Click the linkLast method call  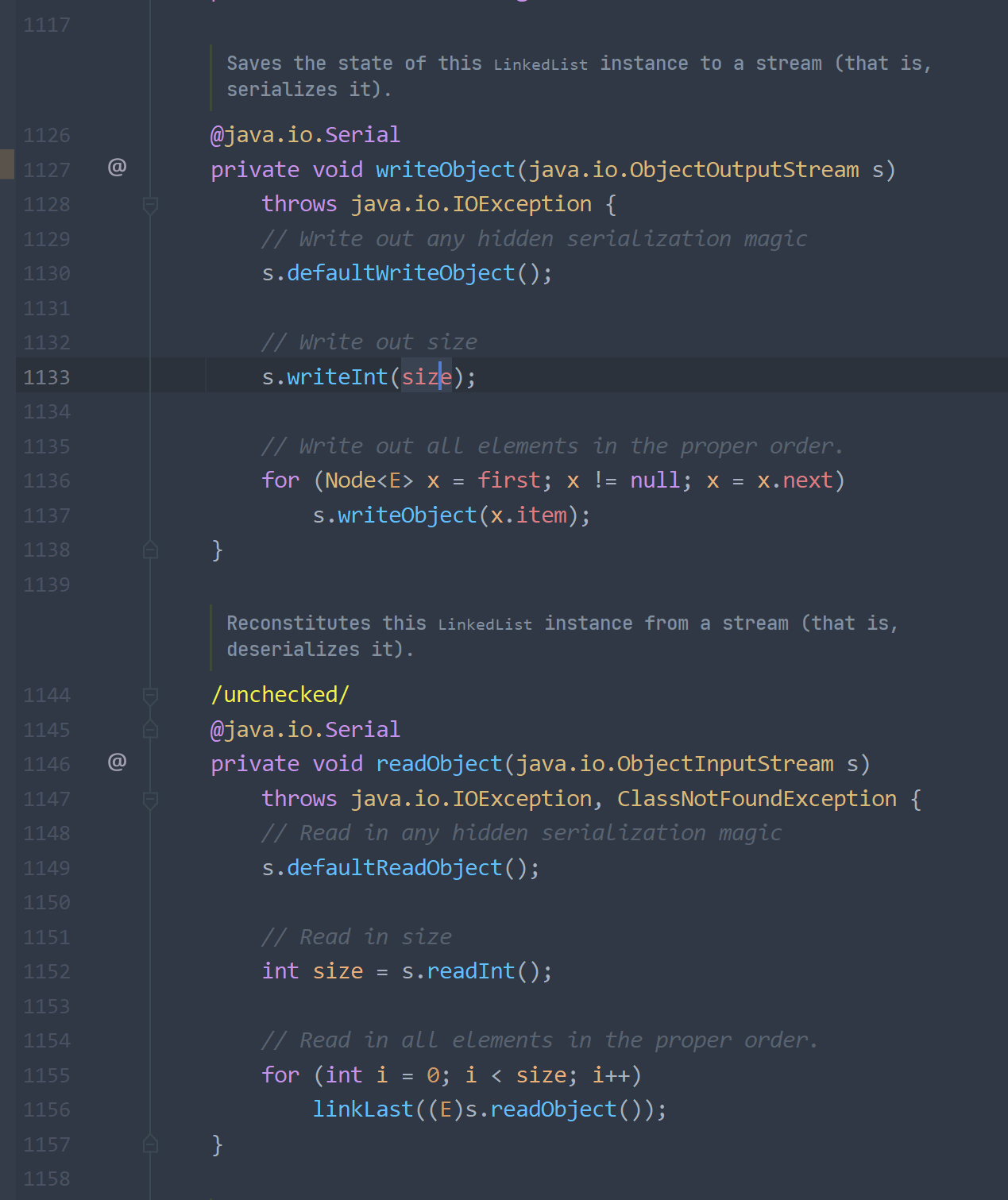tap(363, 1109)
